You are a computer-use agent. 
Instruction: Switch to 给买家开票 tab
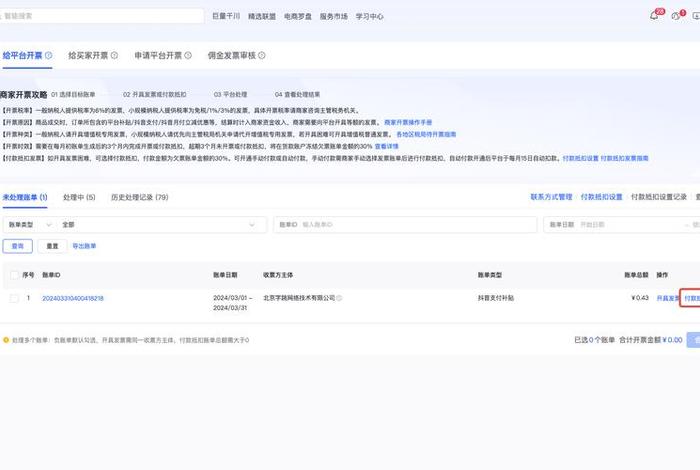tap(88, 55)
